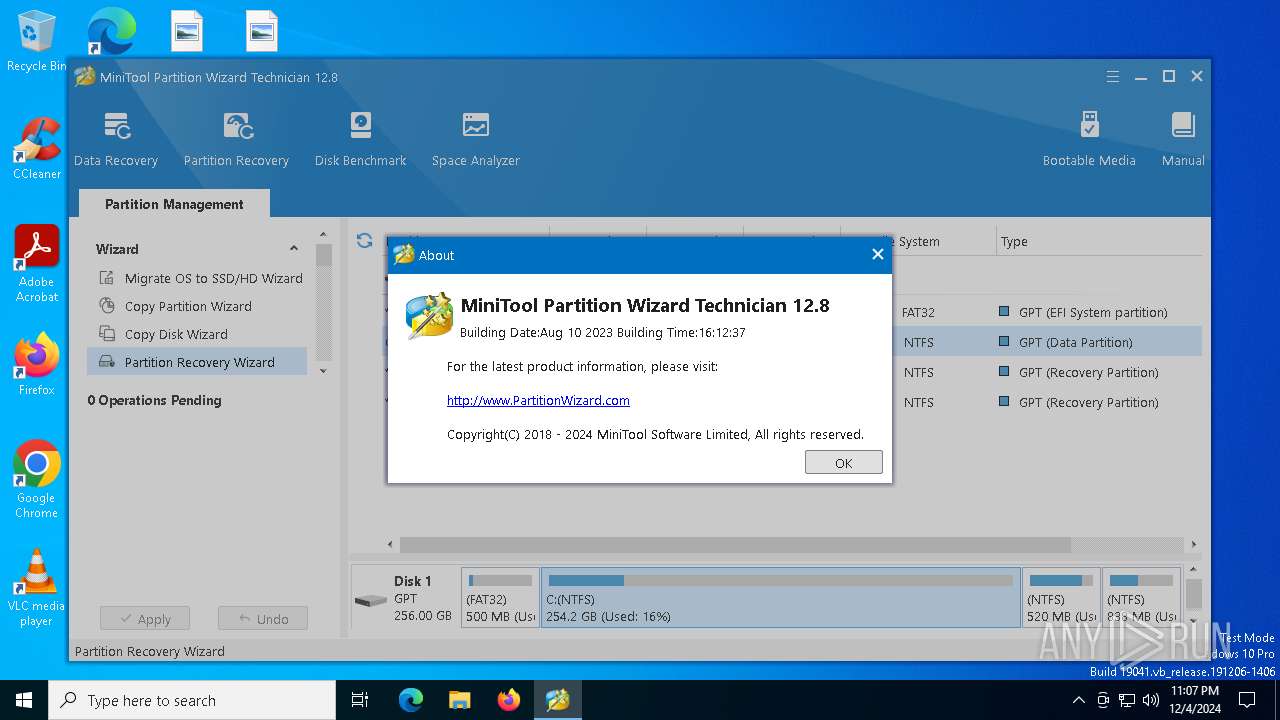
Task: Open the Google Chrome desktop shortcut
Action: [x=37, y=479]
